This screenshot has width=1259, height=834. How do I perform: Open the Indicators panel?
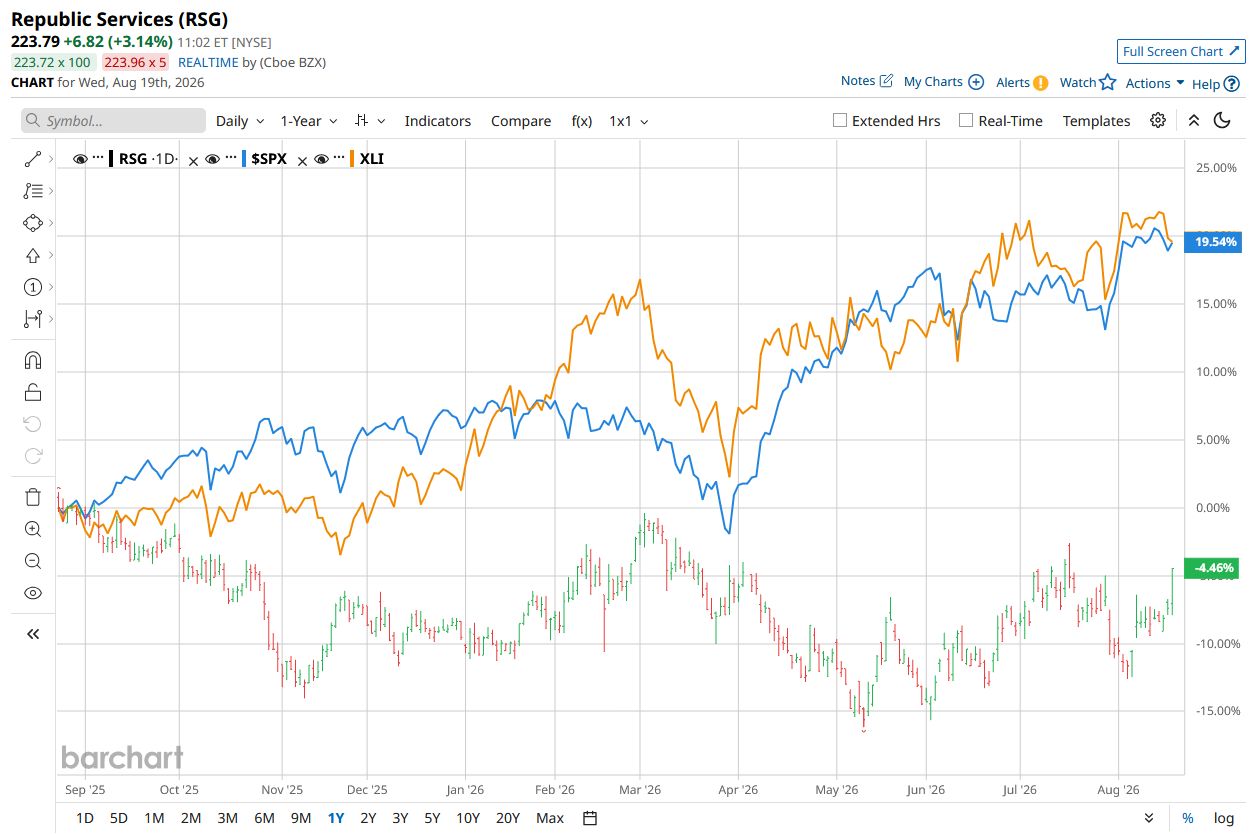[x=437, y=121]
